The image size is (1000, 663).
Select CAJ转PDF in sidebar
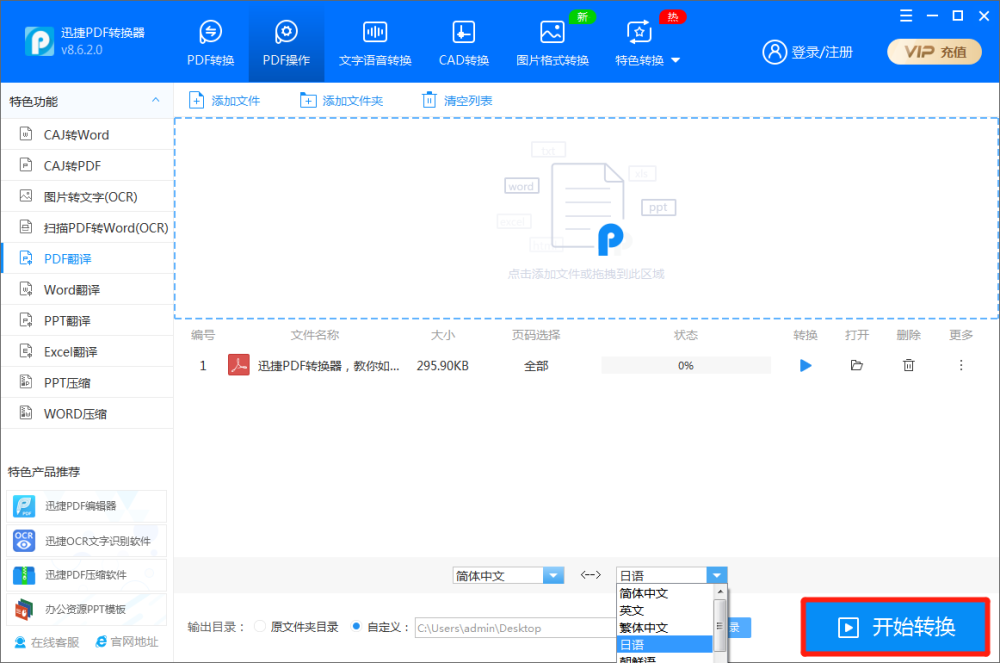[x=87, y=166]
